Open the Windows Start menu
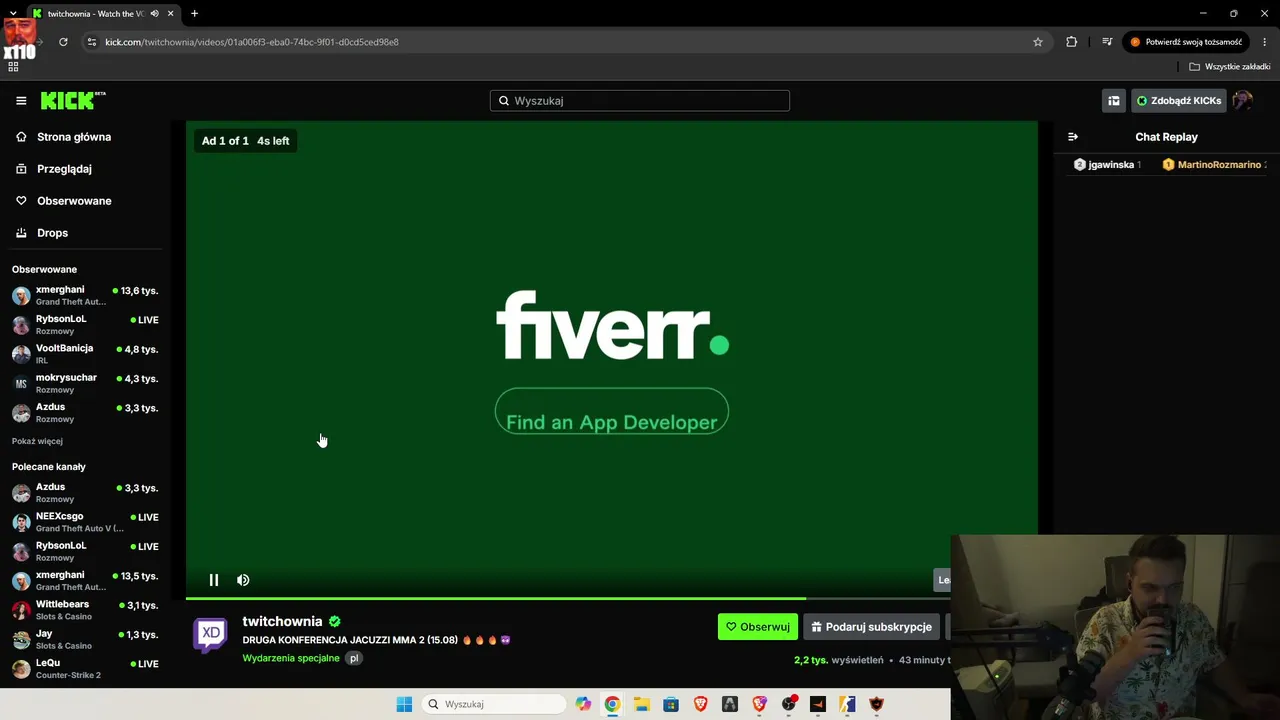The width and height of the screenshot is (1280, 720). (404, 704)
